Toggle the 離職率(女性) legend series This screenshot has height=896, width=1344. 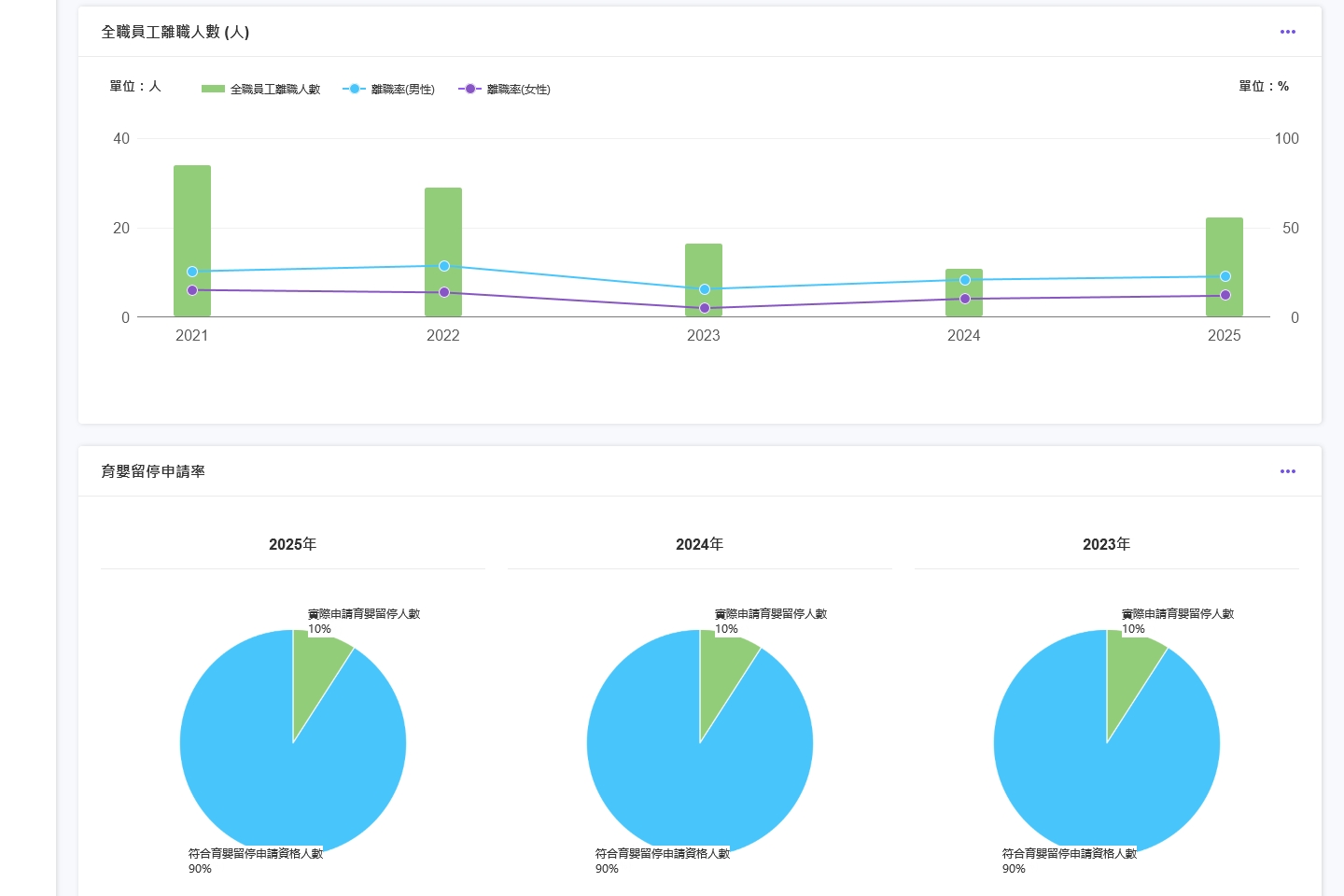[504, 90]
